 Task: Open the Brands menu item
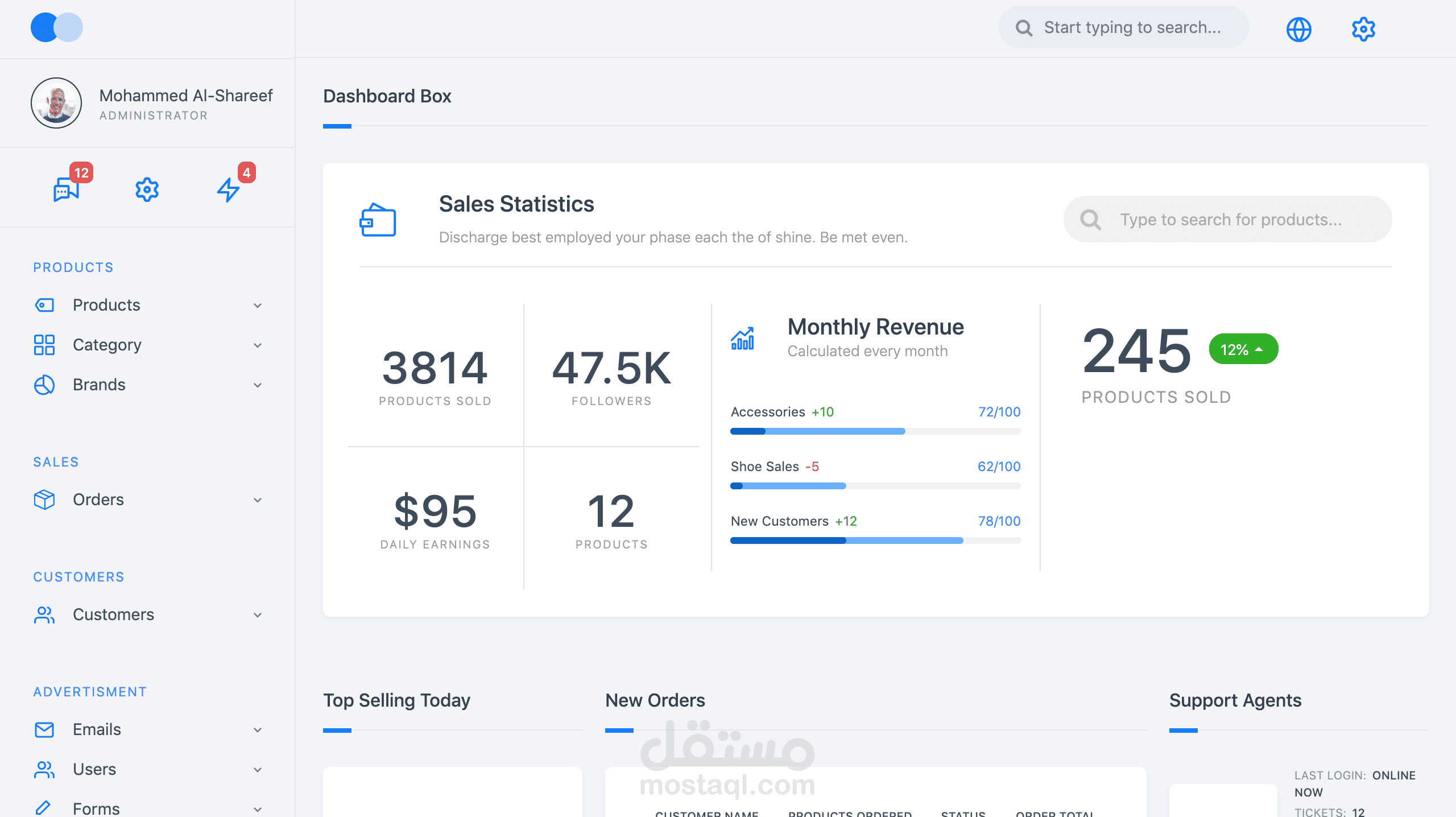[99, 385]
